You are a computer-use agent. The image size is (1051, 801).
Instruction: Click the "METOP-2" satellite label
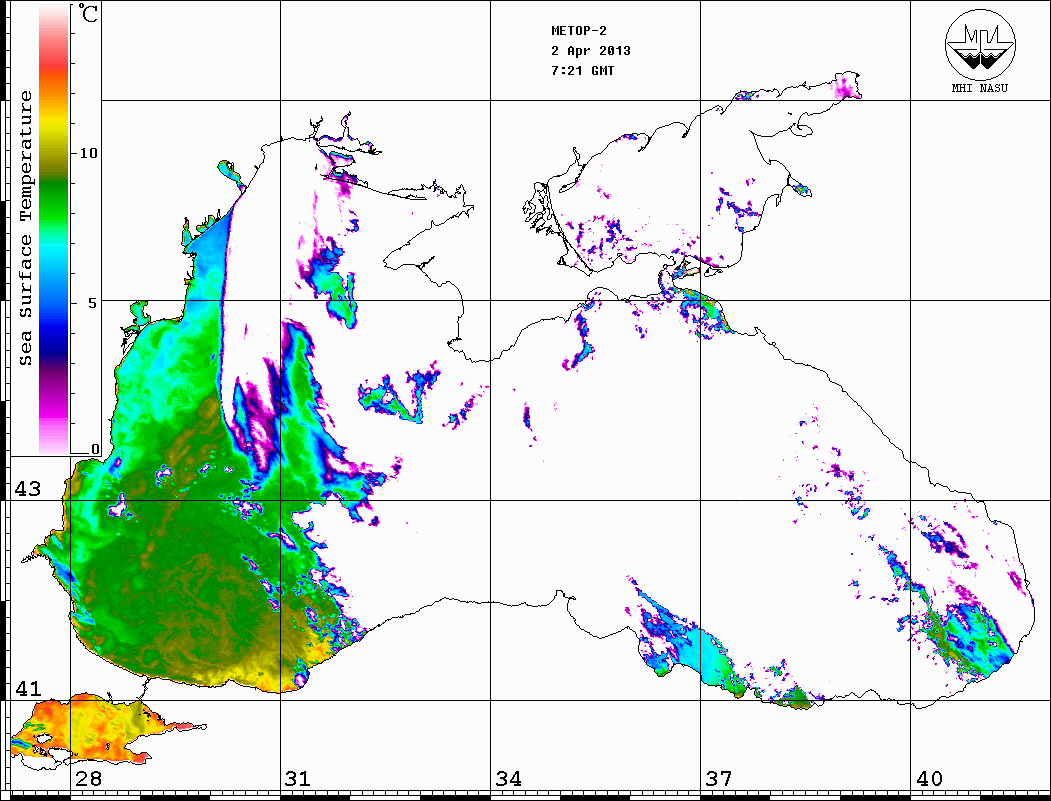(x=579, y=31)
